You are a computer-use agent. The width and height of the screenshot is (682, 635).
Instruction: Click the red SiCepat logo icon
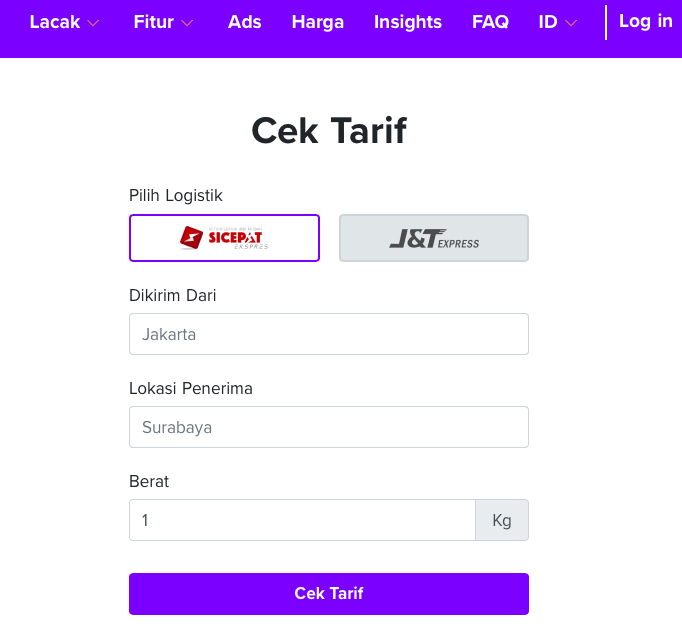(191, 237)
